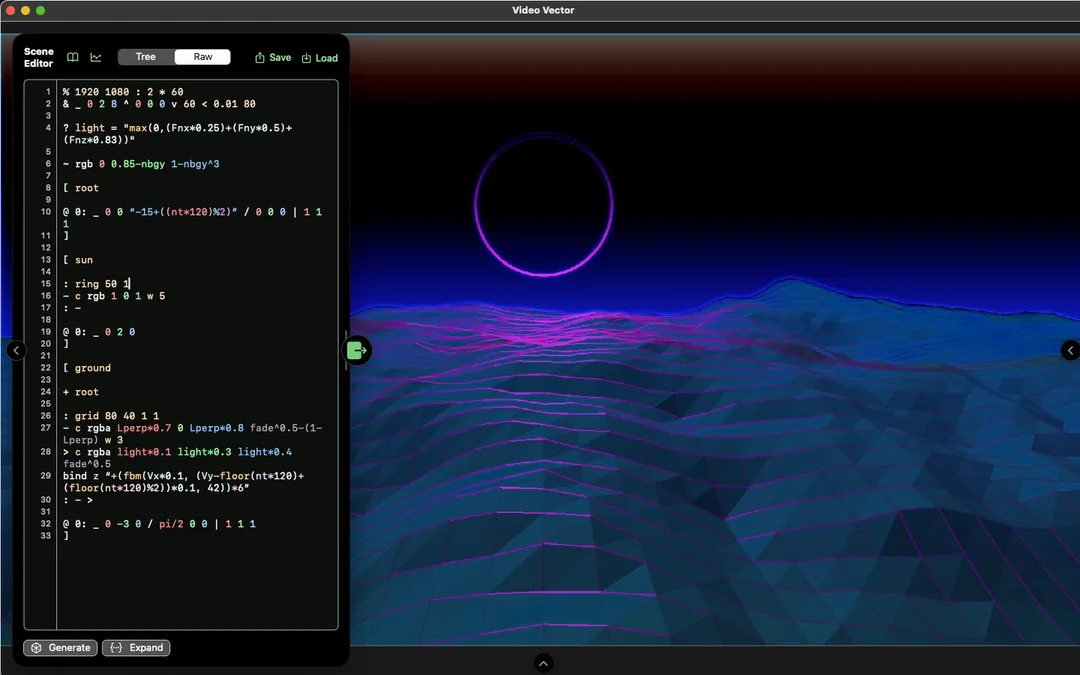This screenshot has height=675, width=1080.
Task: Click the cube icon in Generate button
Action: coord(37,647)
